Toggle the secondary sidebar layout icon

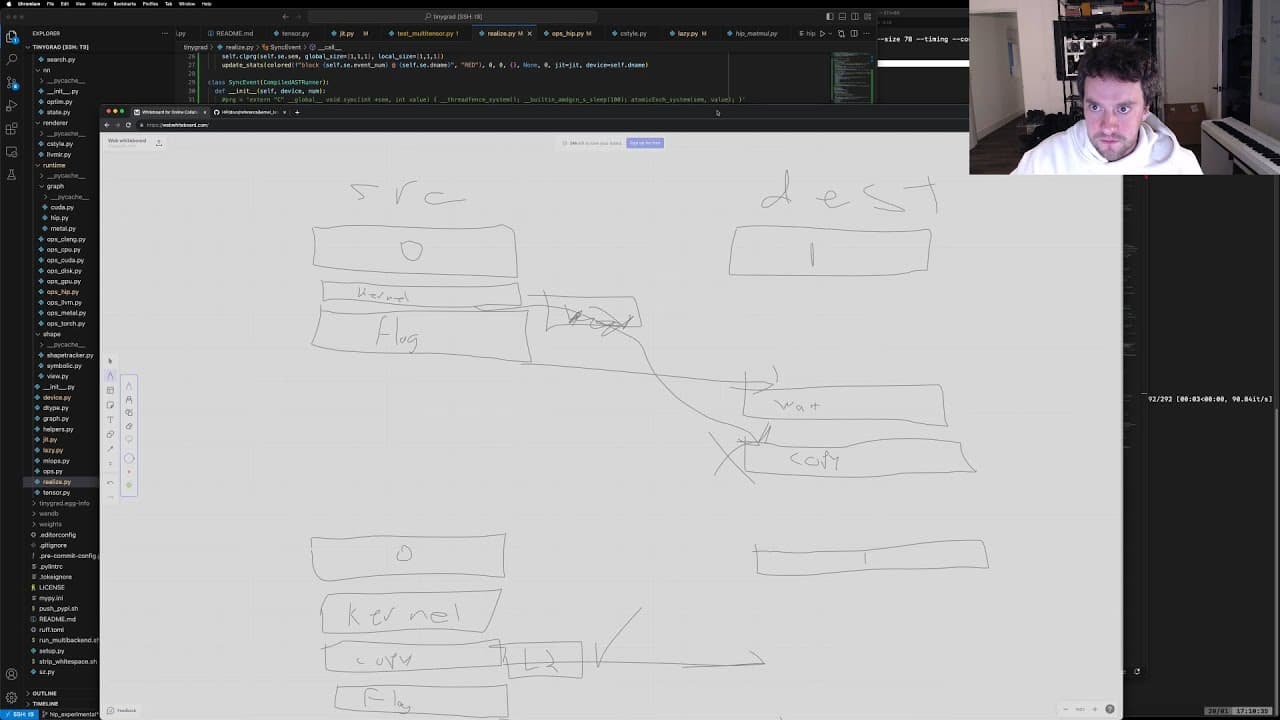855,16
